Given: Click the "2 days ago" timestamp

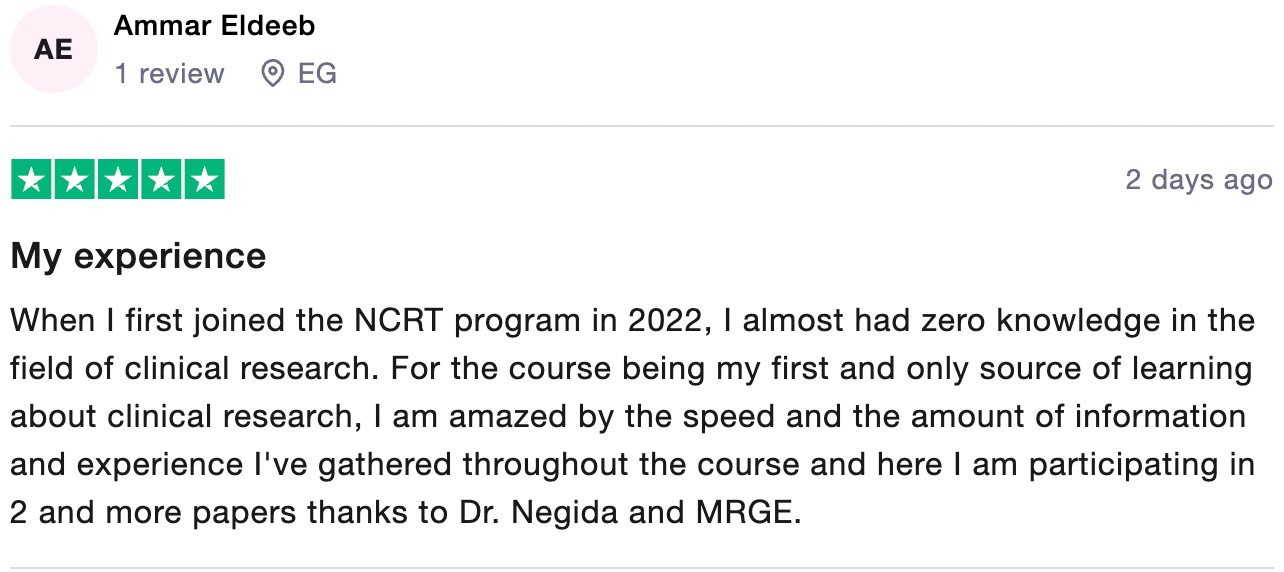Looking at the screenshot, I should (1198, 180).
